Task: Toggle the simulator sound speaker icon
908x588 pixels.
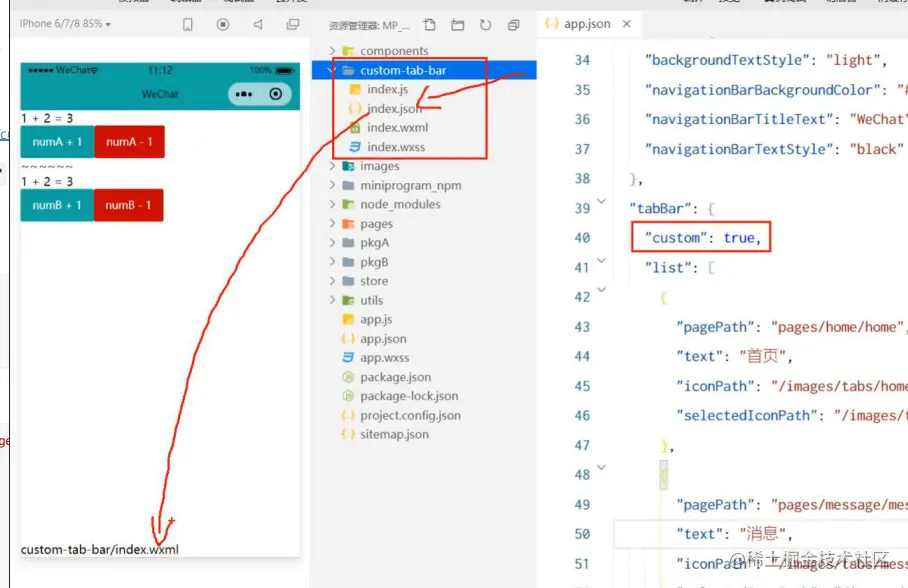Action: pyautogui.click(x=258, y=24)
